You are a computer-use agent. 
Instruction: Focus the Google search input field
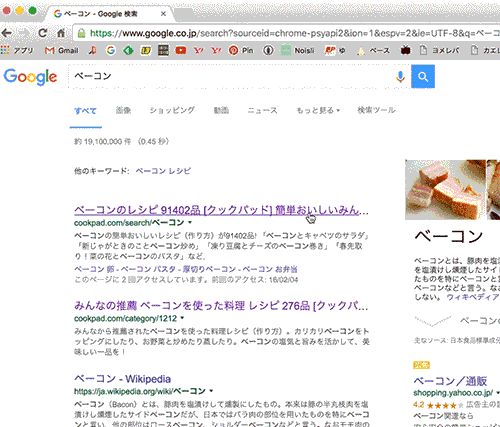pos(232,77)
